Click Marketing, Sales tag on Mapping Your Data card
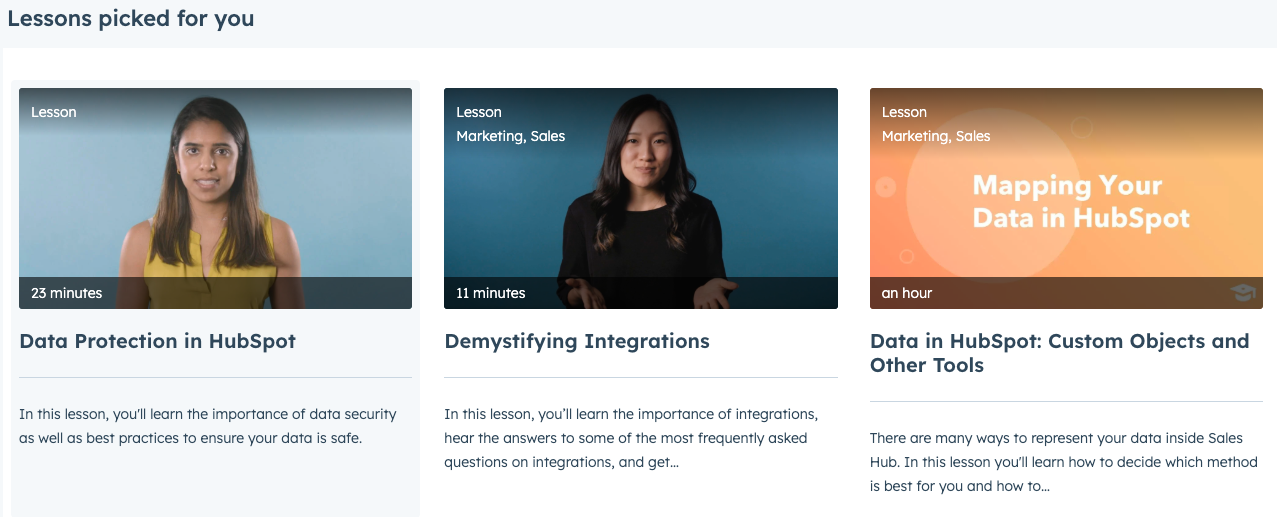 click(x=936, y=136)
